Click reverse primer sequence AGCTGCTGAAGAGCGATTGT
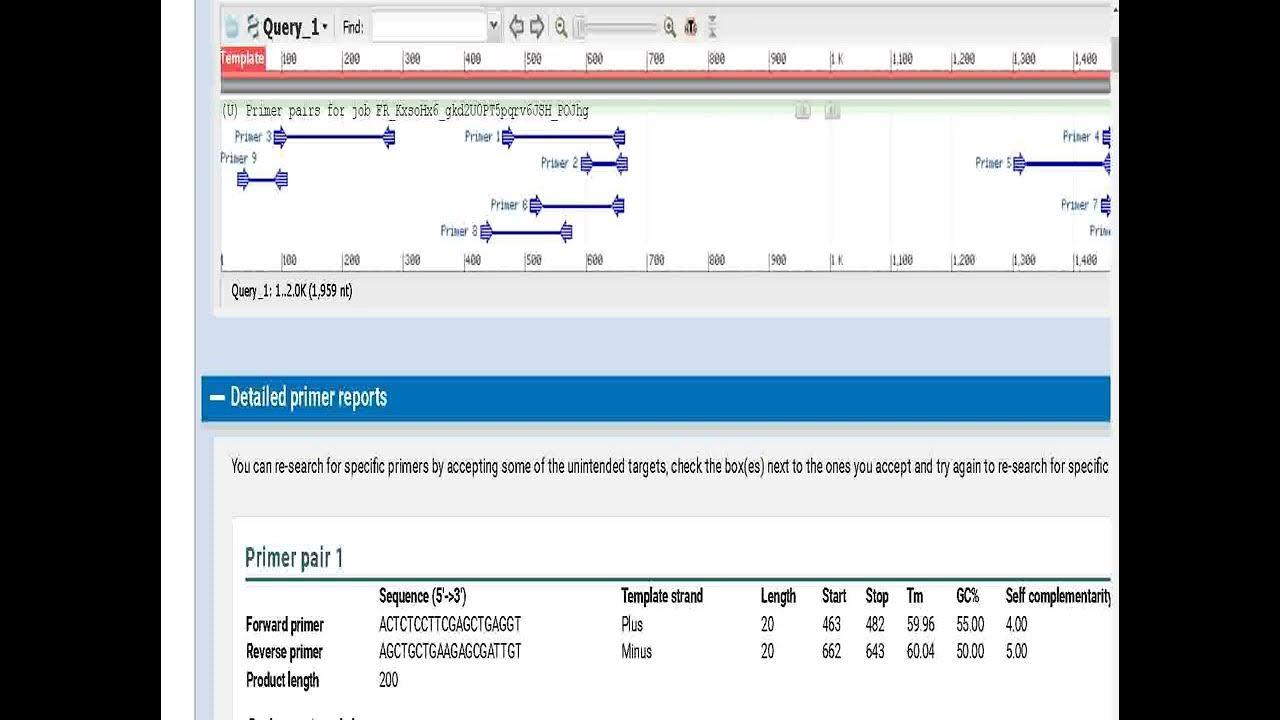 450,651
